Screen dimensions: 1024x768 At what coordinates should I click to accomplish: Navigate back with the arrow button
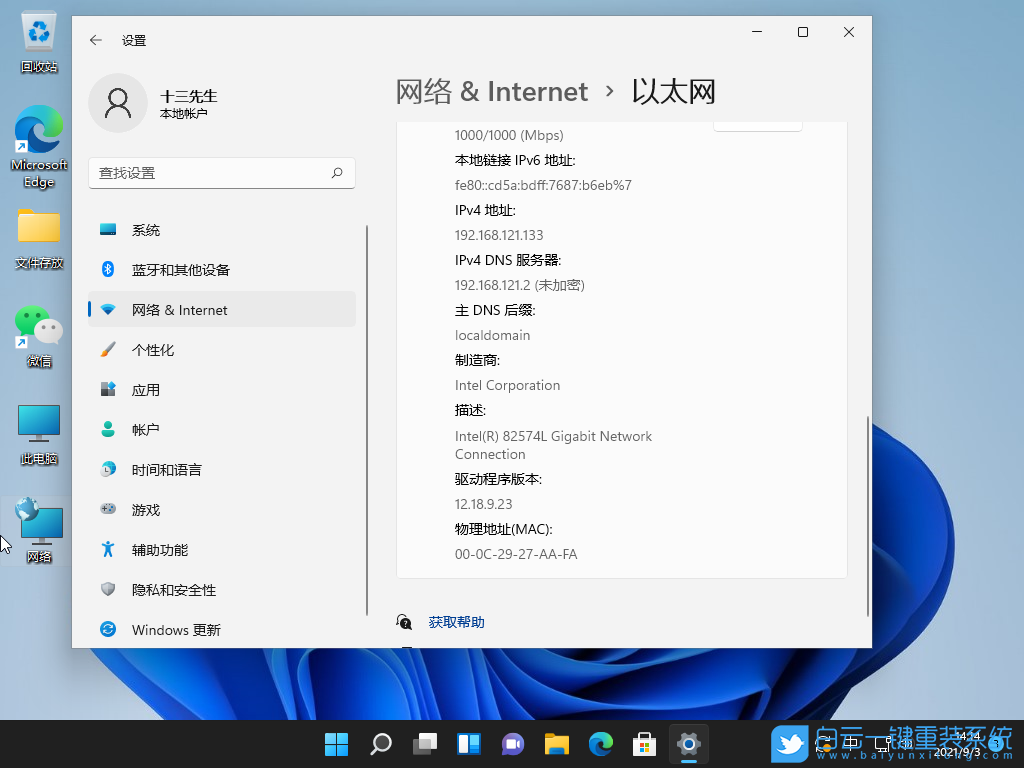(95, 40)
